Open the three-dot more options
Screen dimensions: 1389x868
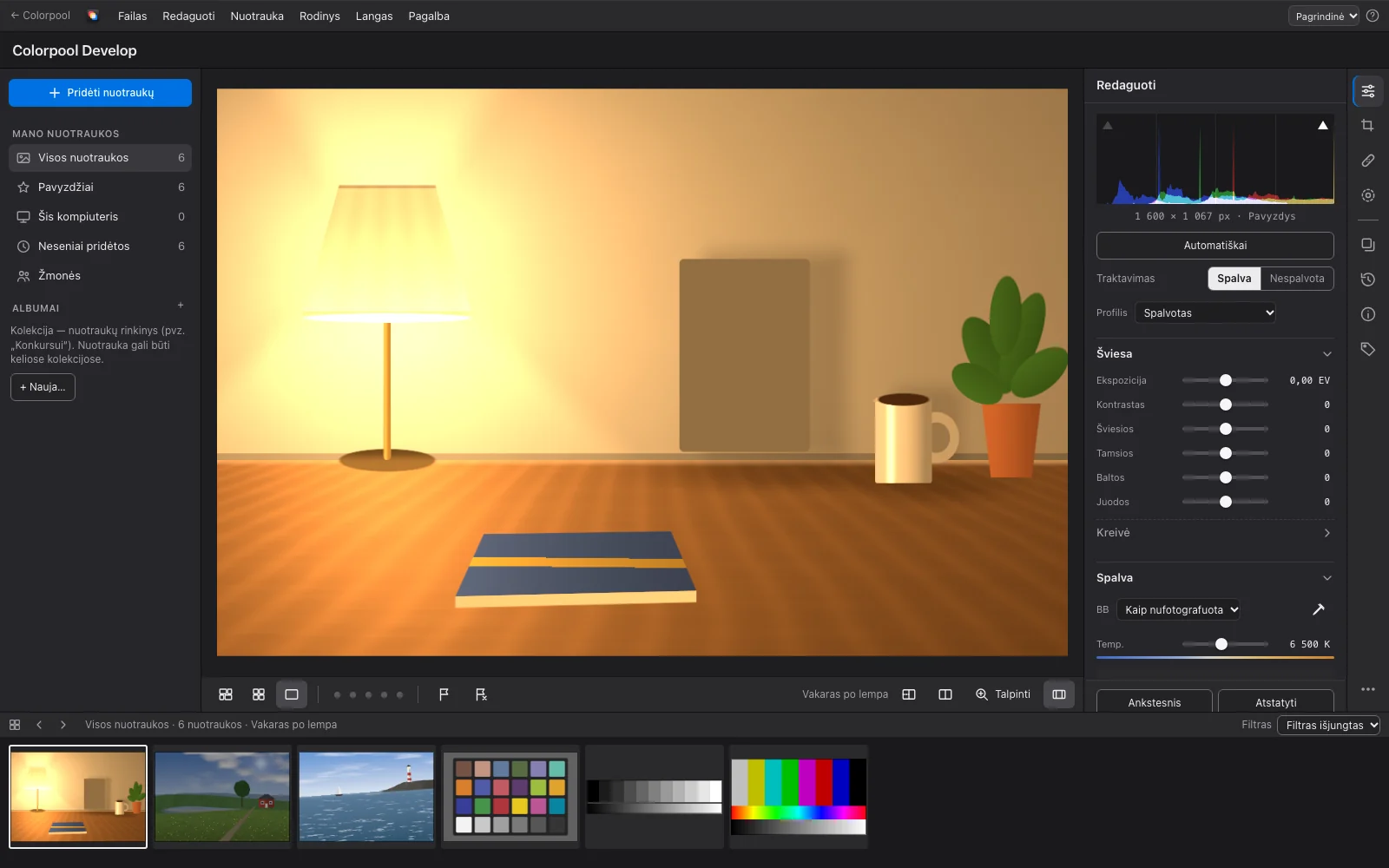click(x=1367, y=689)
